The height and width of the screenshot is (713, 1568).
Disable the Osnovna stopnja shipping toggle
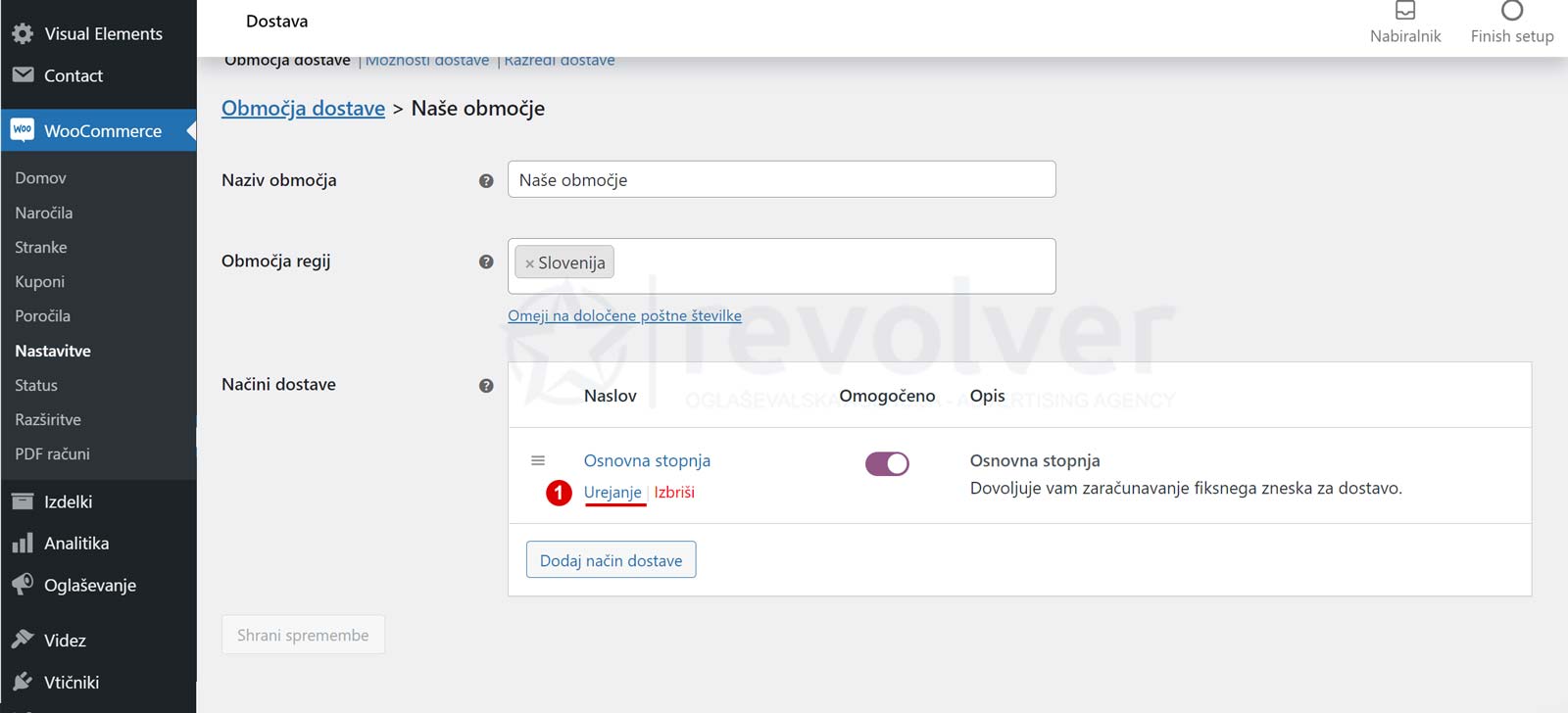pos(887,464)
